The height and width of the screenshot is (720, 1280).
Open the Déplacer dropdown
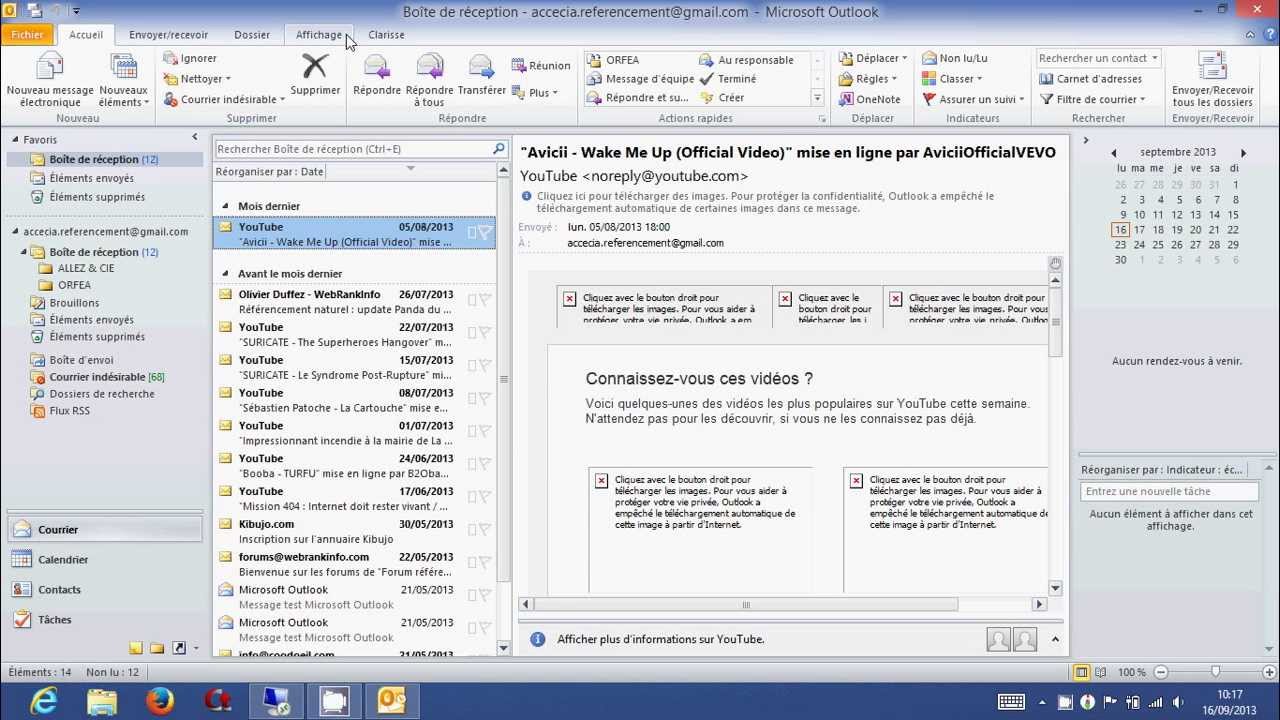(873, 59)
